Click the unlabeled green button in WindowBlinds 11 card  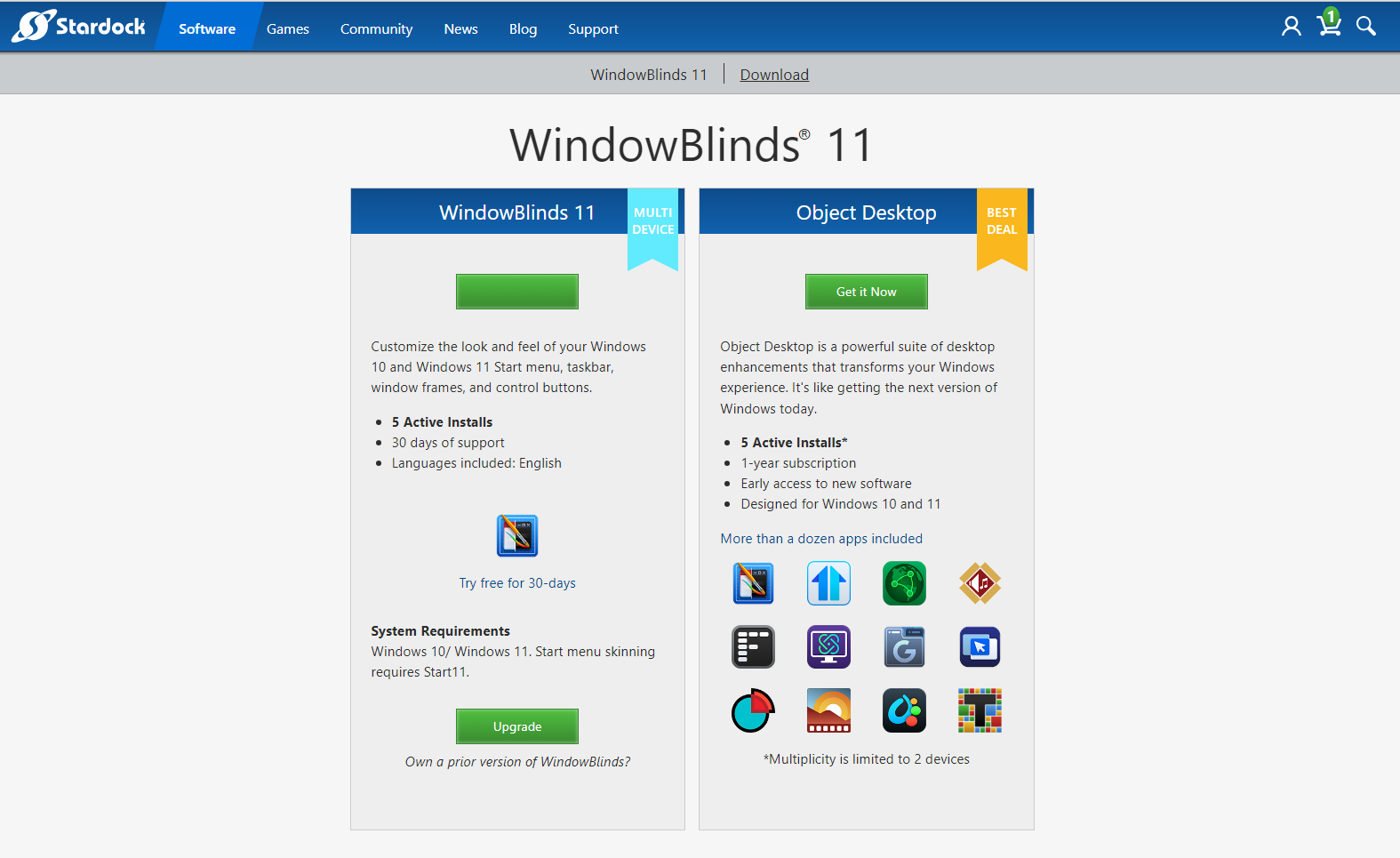click(517, 292)
